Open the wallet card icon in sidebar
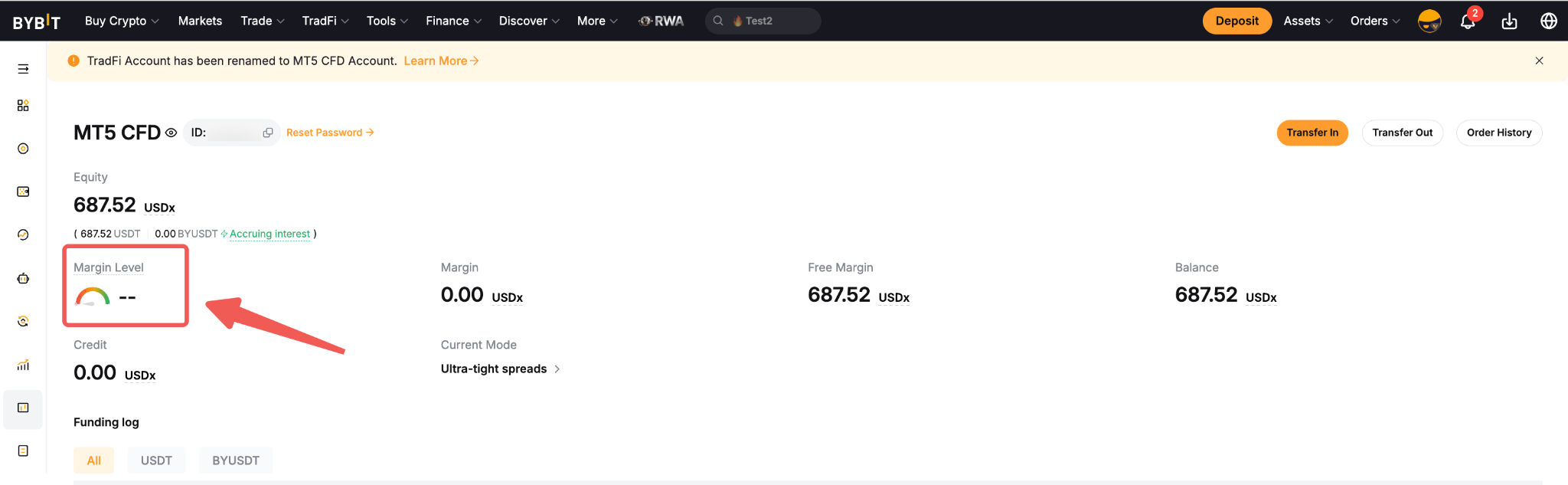The image size is (1568, 485). coord(23,192)
